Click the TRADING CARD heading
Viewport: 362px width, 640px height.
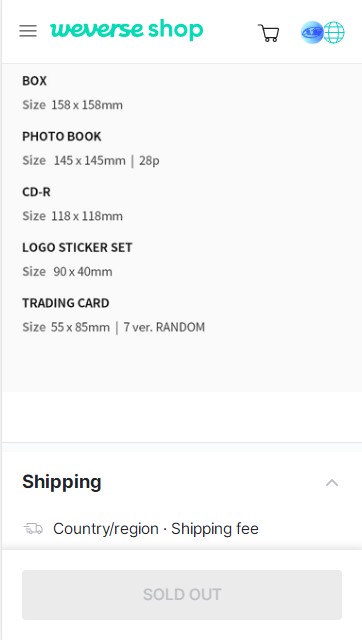click(66, 303)
